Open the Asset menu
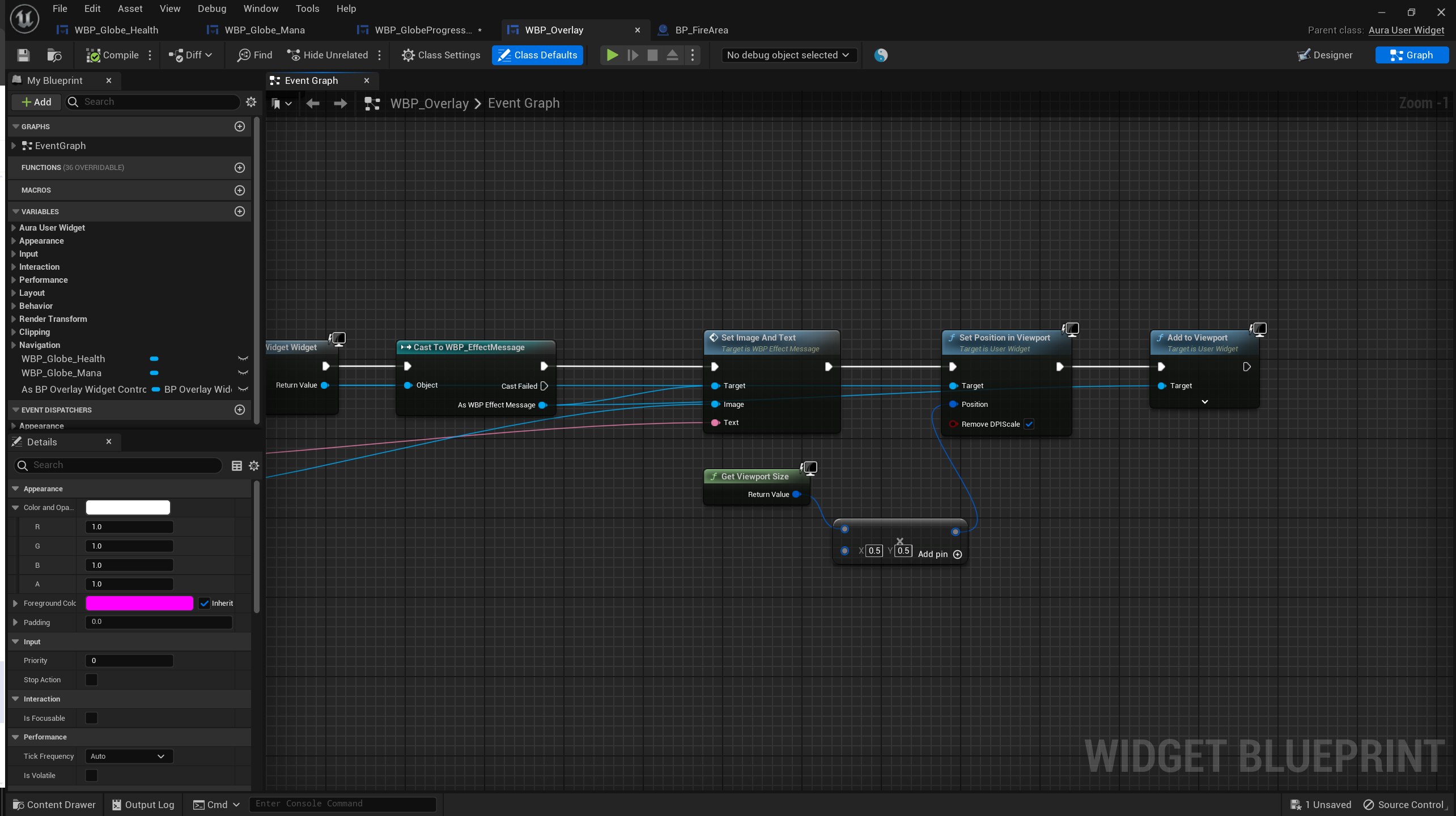 (x=130, y=8)
